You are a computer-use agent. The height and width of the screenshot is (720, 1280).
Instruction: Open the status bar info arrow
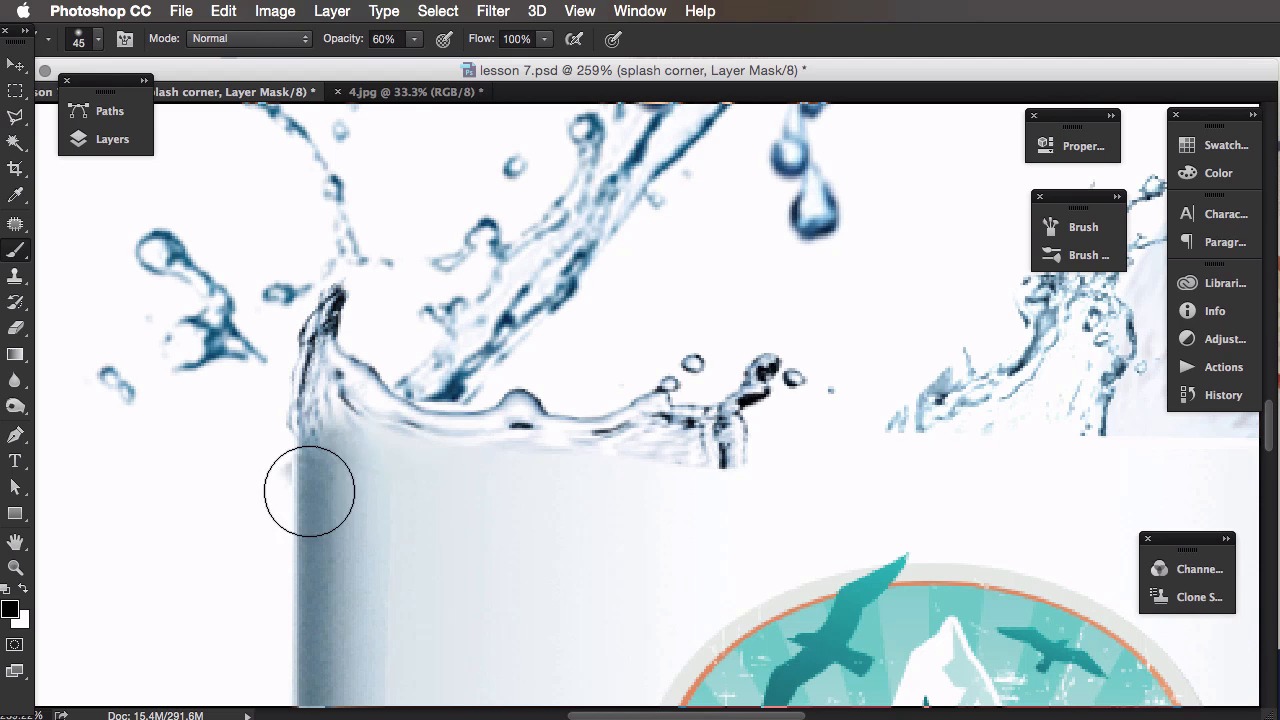(248, 715)
